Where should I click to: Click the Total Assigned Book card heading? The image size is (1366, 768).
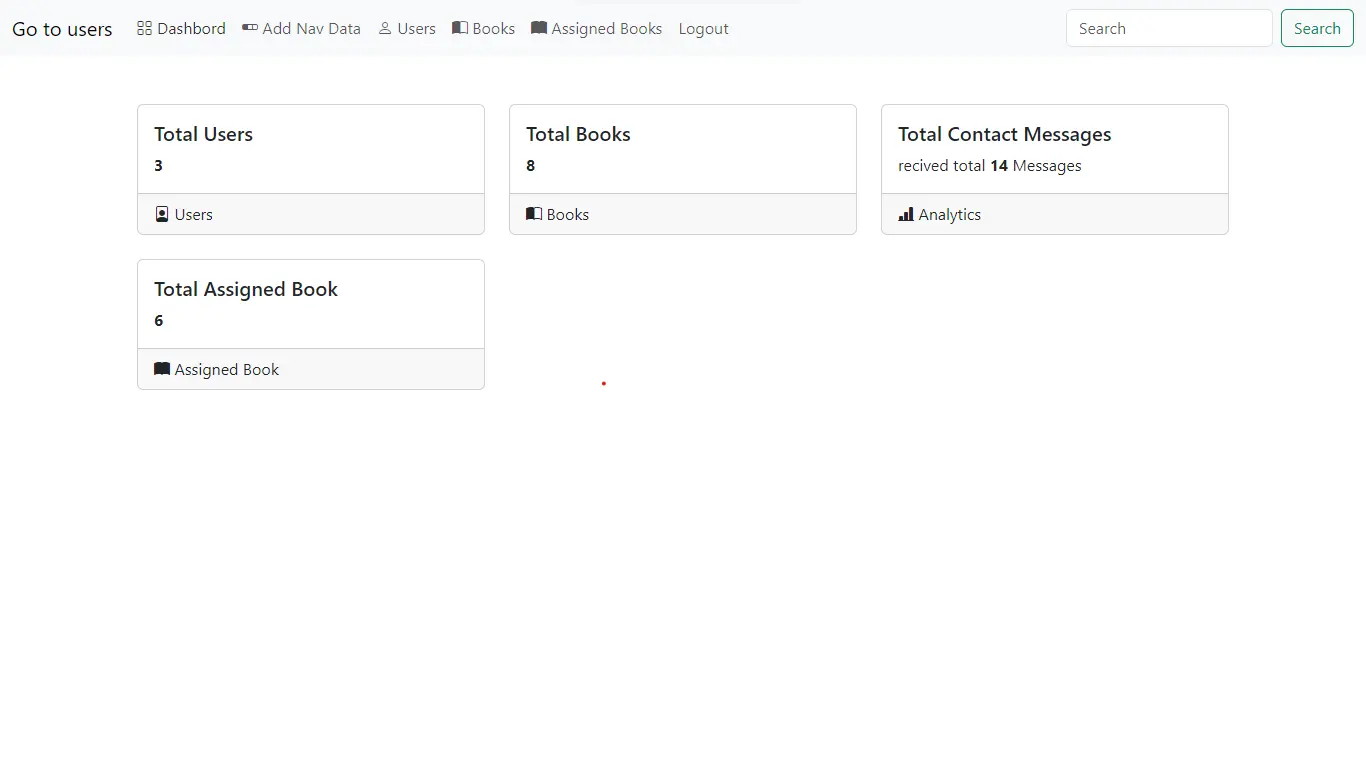246,289
